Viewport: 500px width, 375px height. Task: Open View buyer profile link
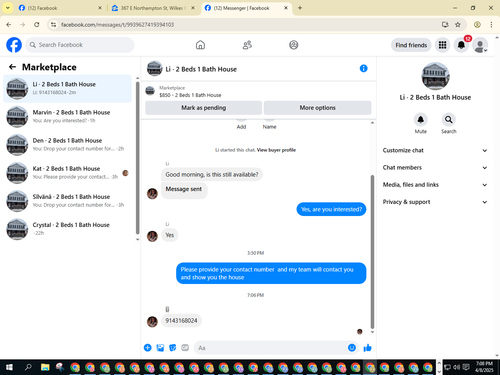point(276,150)
